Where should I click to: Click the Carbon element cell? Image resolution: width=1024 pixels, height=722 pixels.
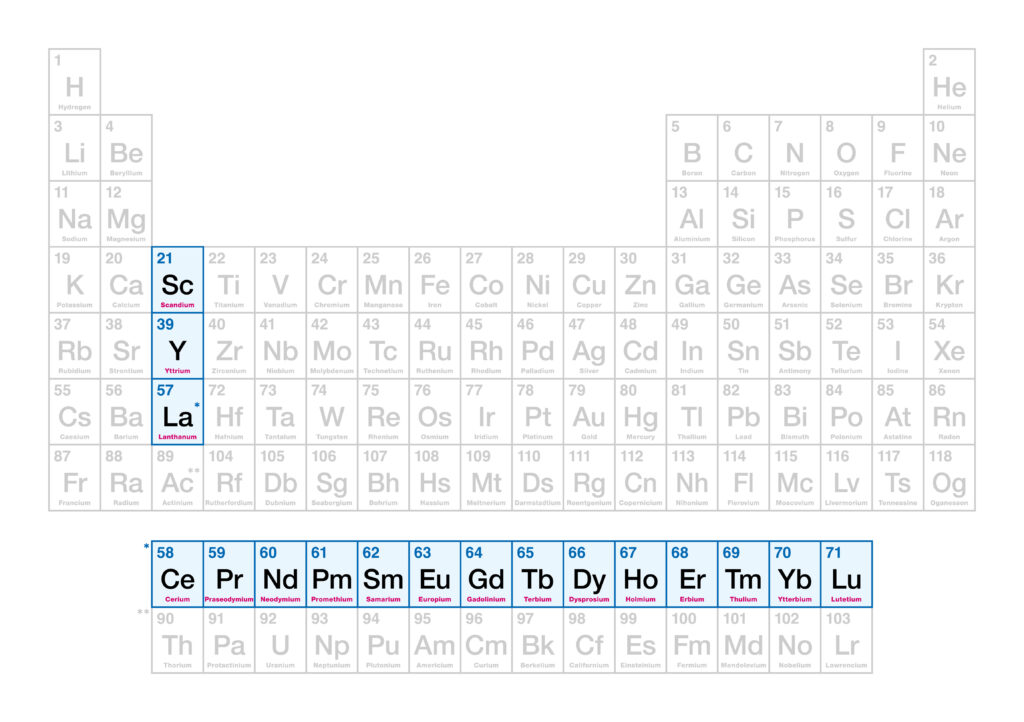pyautogui.click(x=743, y=148)
